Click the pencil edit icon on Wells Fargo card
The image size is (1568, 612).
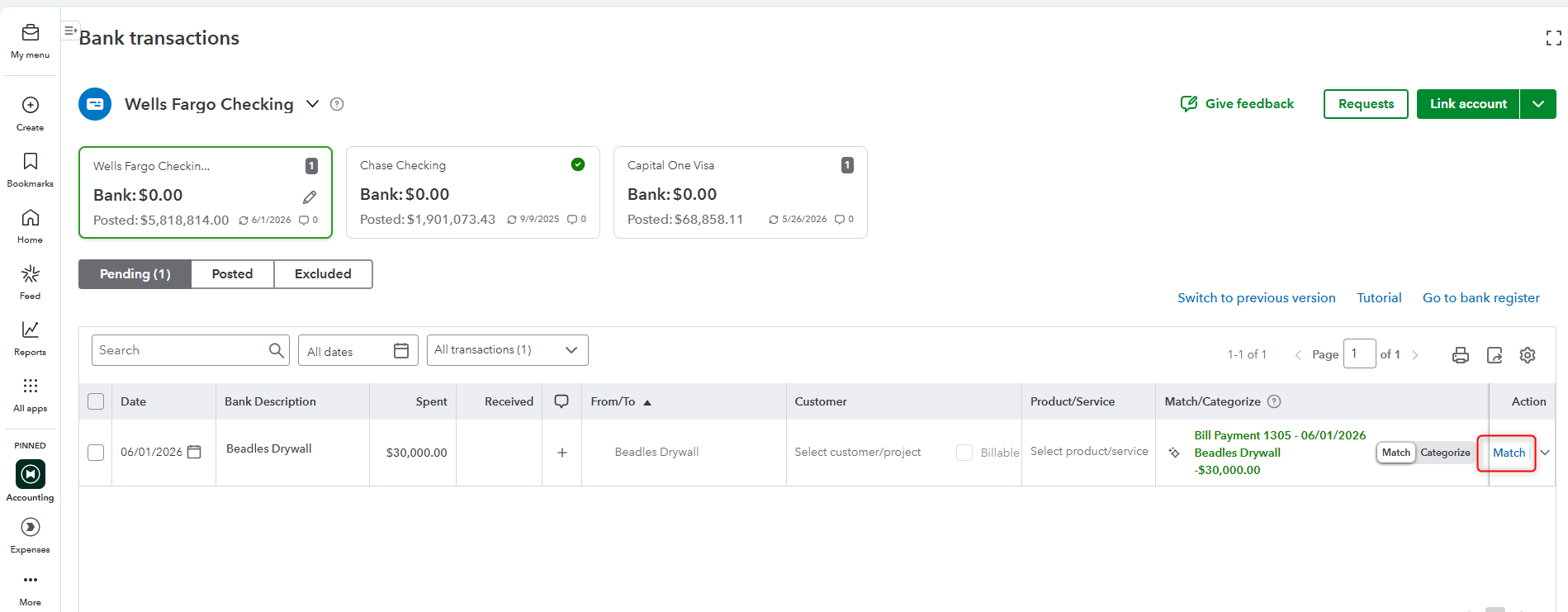coord(310,197)
